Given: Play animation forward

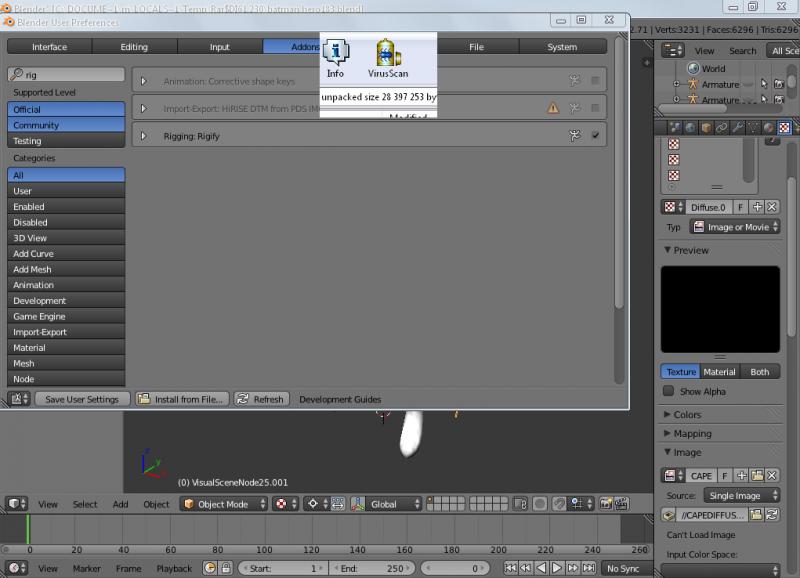Looking at the screenshot, I should [557, 568].
